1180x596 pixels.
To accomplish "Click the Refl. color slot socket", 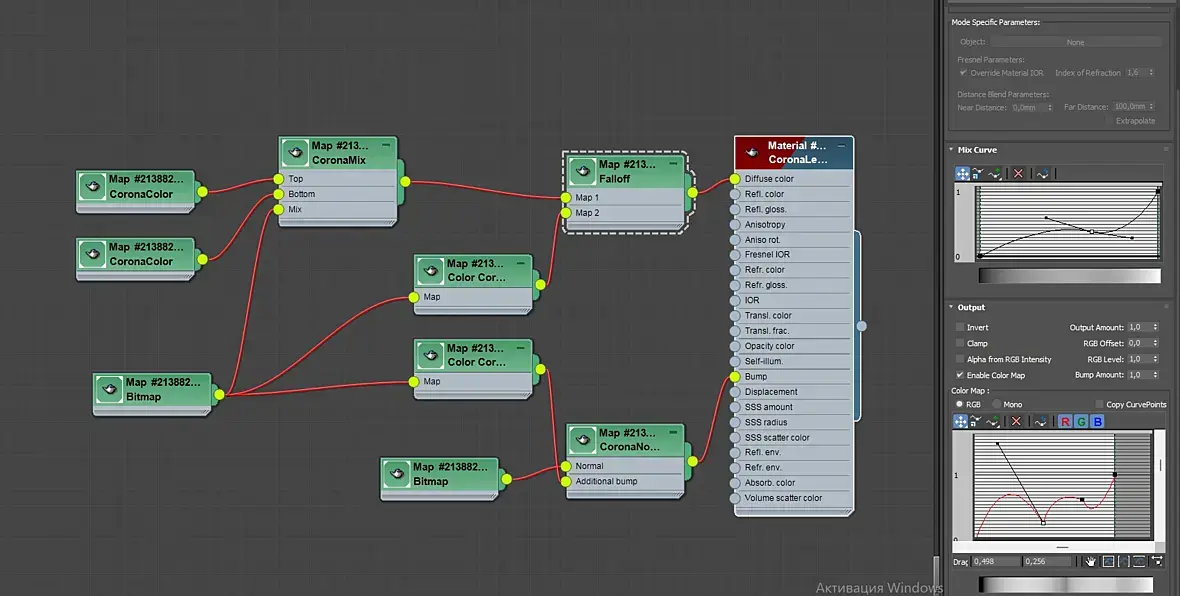I will (735, 194).
